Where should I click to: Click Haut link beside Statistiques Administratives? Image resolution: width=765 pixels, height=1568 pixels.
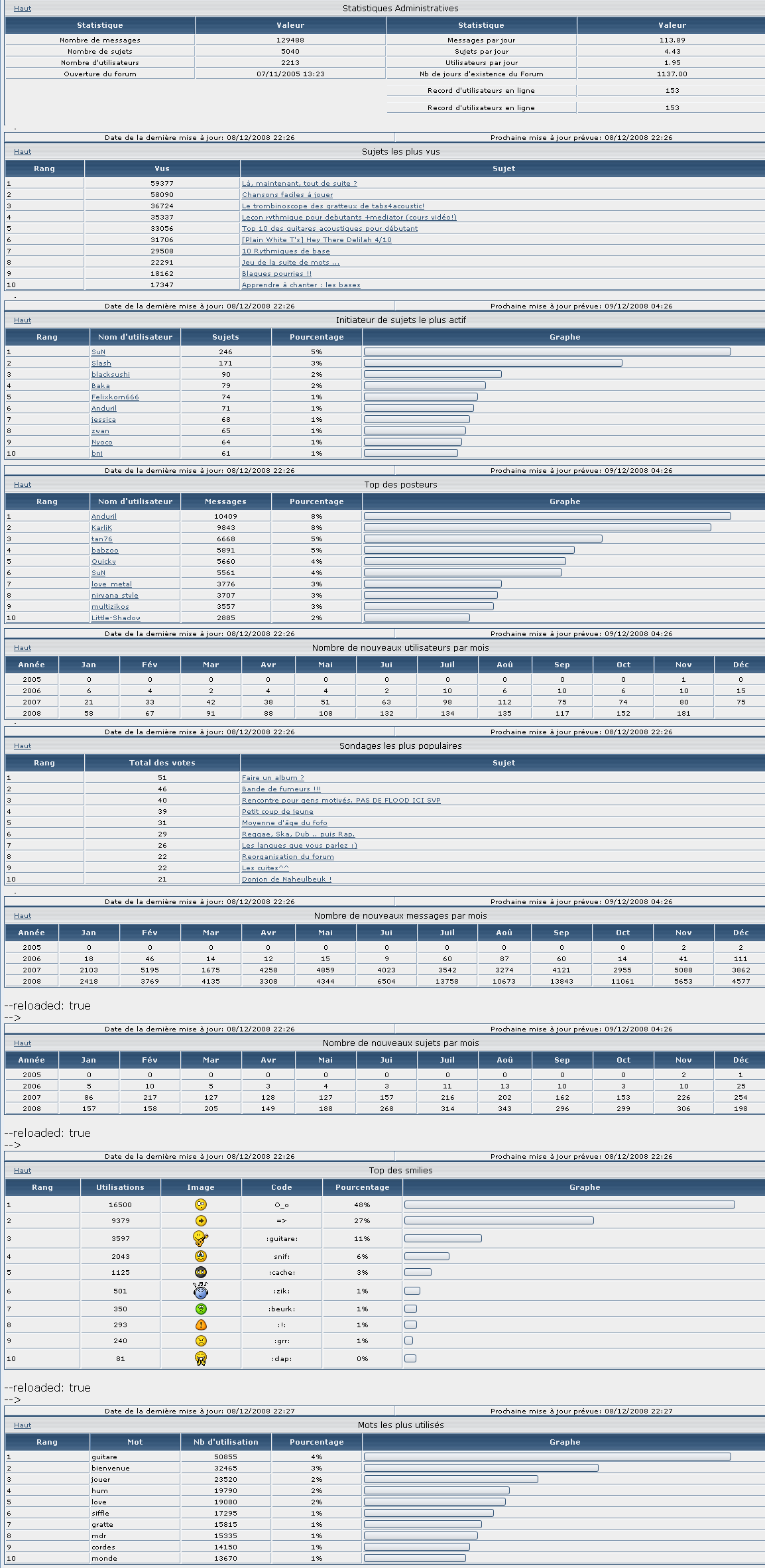pos(23,9)
